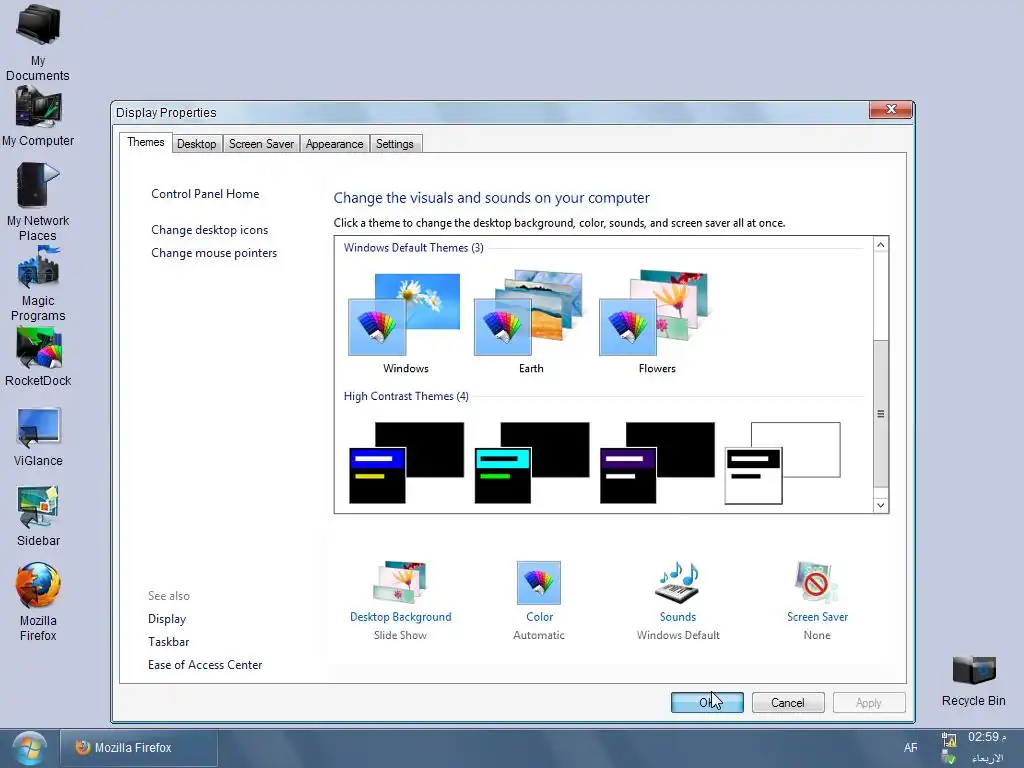Screen dimensions: 1024x768
Task: Open the Recycle Bin
Action: click(x=973, y=680)
